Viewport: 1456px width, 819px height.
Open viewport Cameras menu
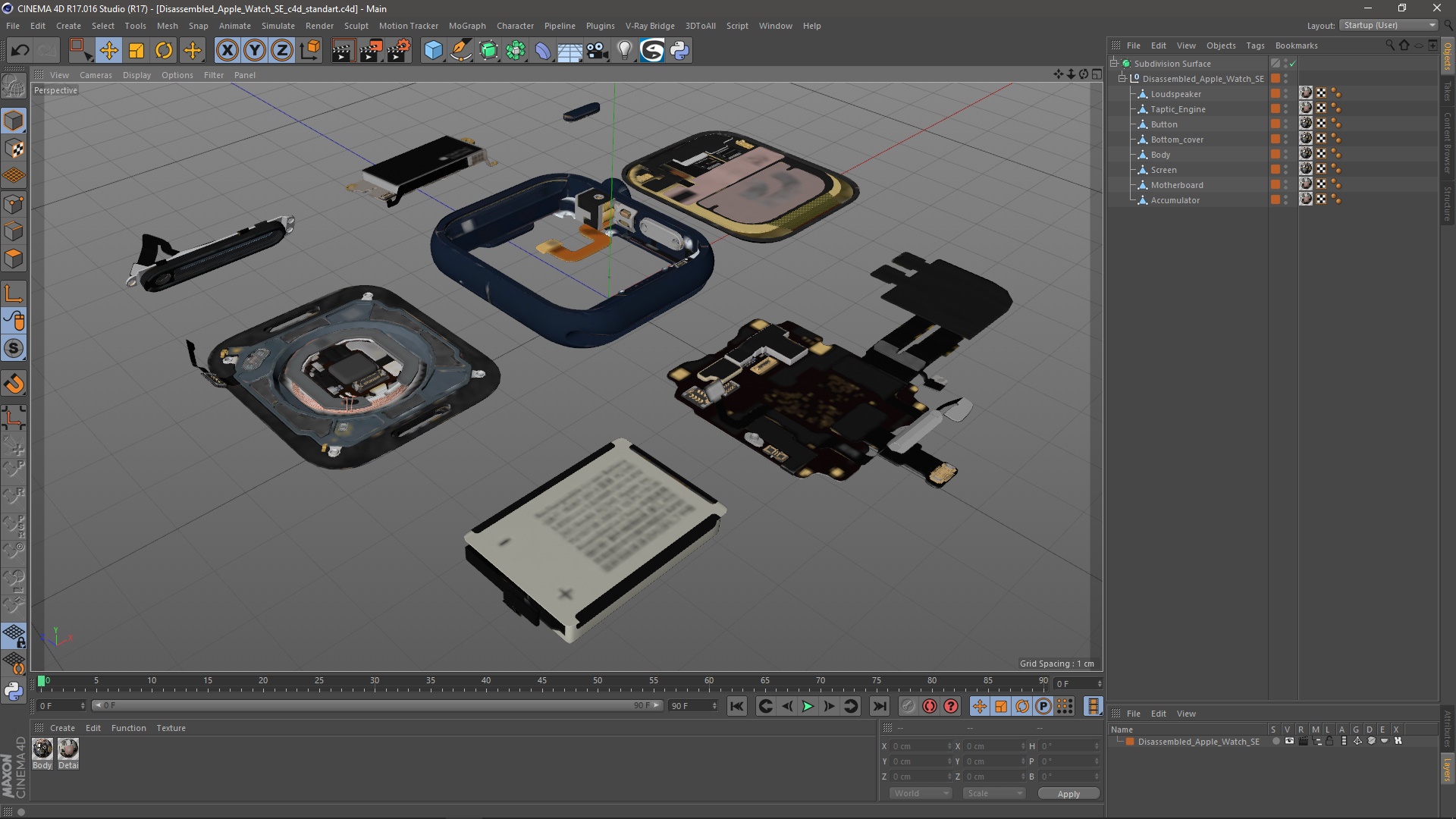[96, 75]
